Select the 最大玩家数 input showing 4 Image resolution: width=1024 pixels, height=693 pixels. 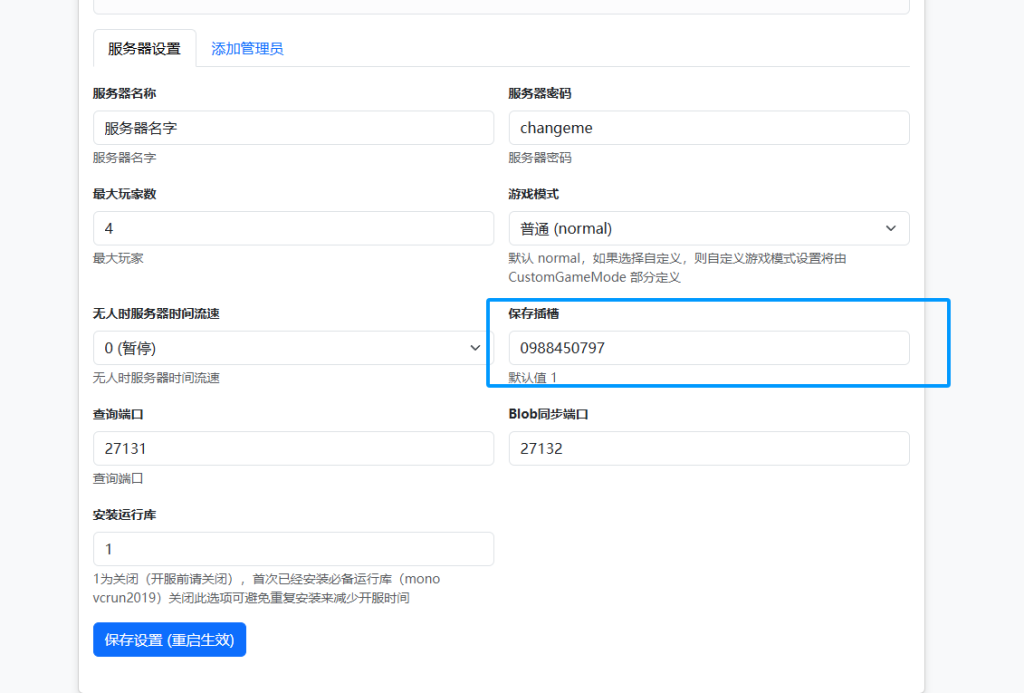pos(293,228)
